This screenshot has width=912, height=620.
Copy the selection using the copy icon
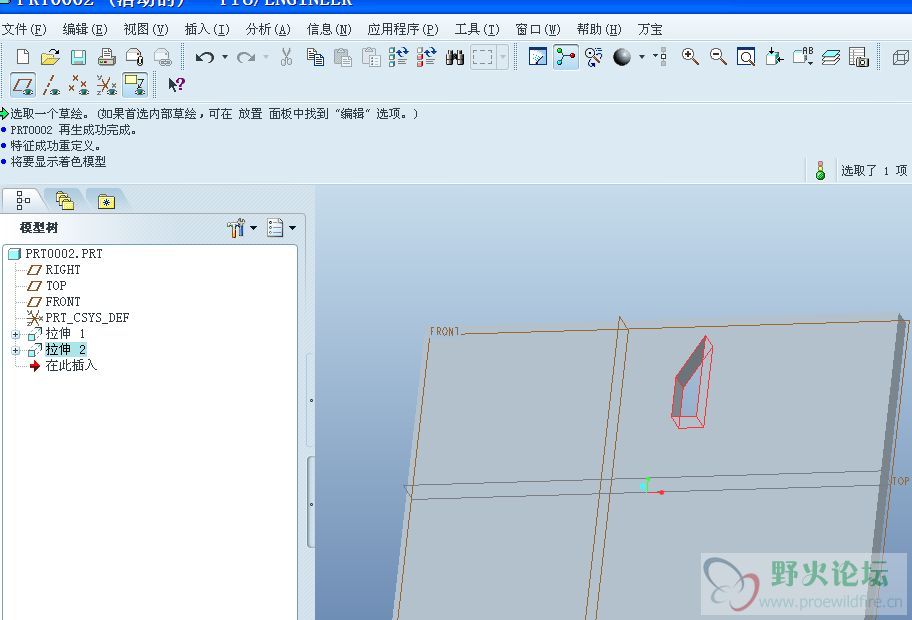pos(315,57)
